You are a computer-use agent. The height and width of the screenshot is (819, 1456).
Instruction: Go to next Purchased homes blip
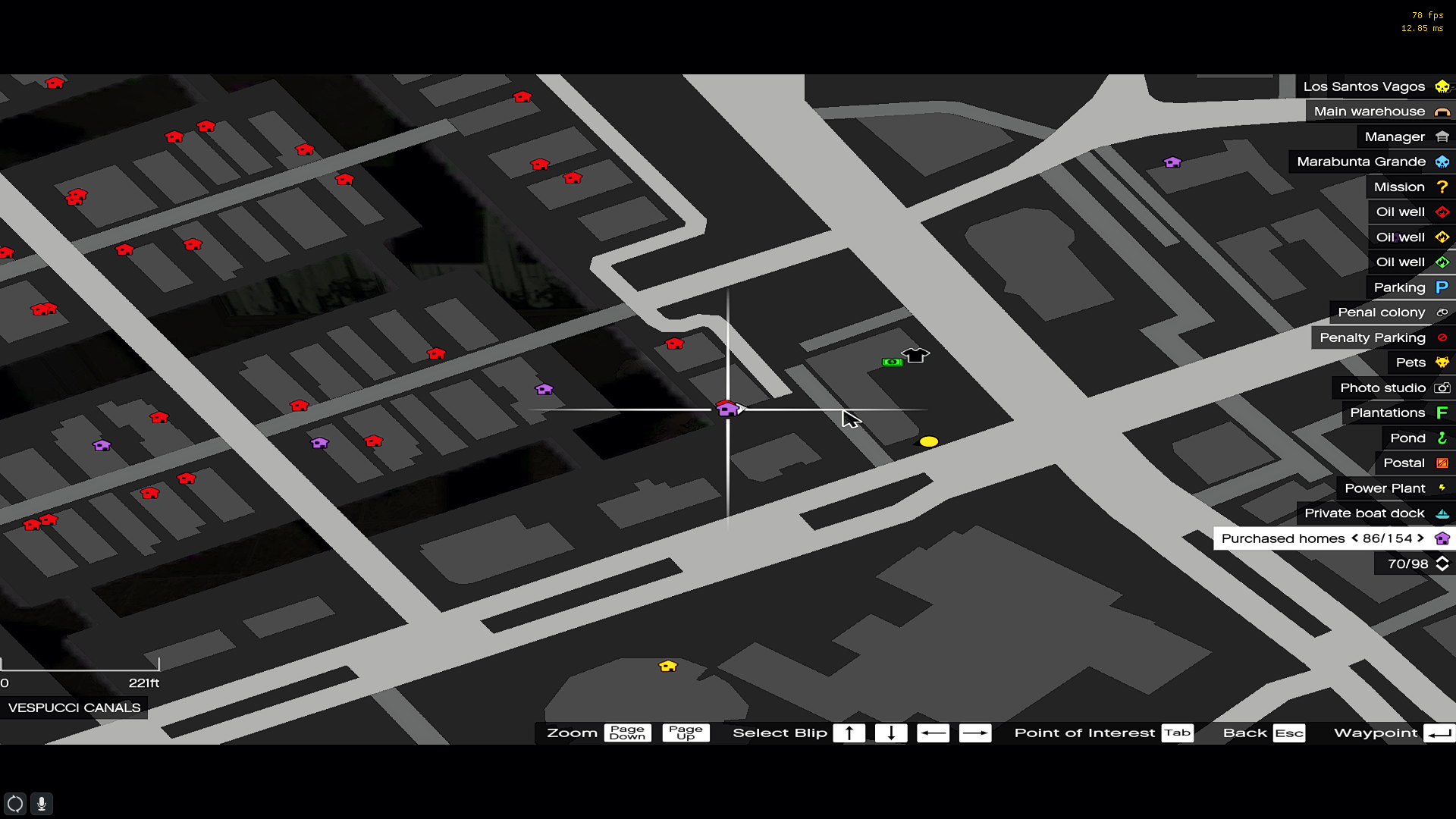1420,538
